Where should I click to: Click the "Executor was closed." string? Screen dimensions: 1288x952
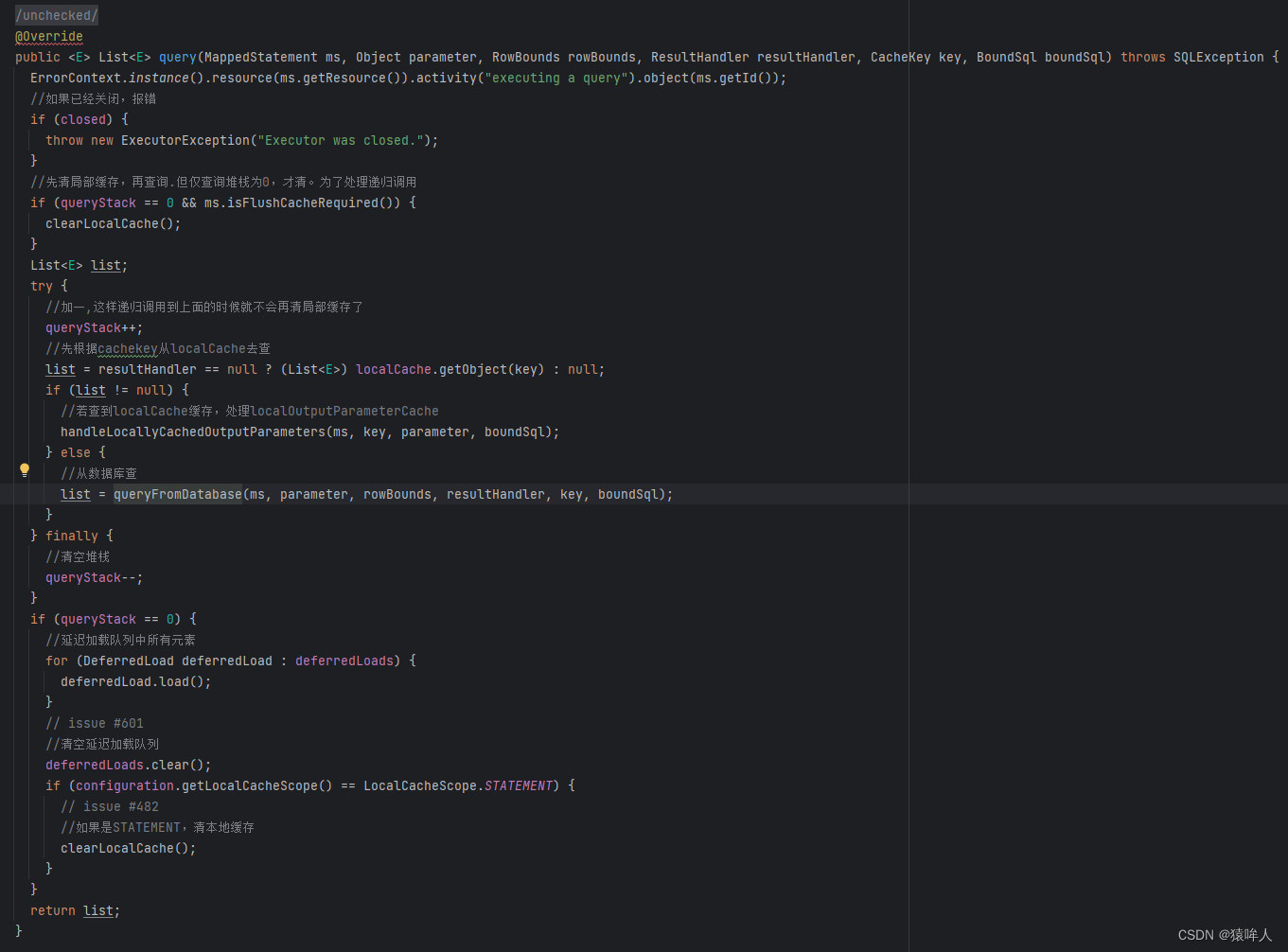[341, 140]
